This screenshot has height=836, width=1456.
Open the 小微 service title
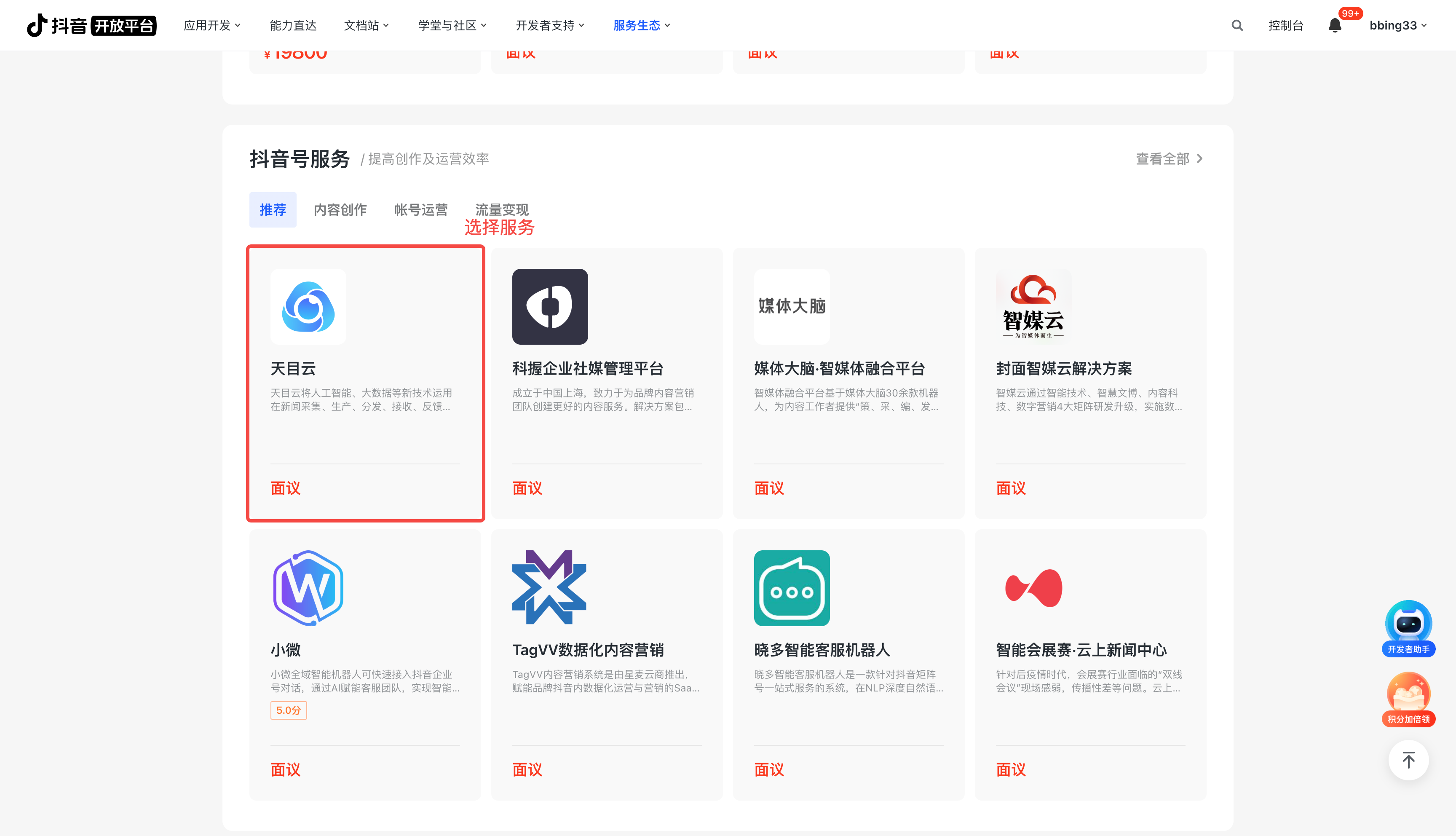tap(285, 650)
